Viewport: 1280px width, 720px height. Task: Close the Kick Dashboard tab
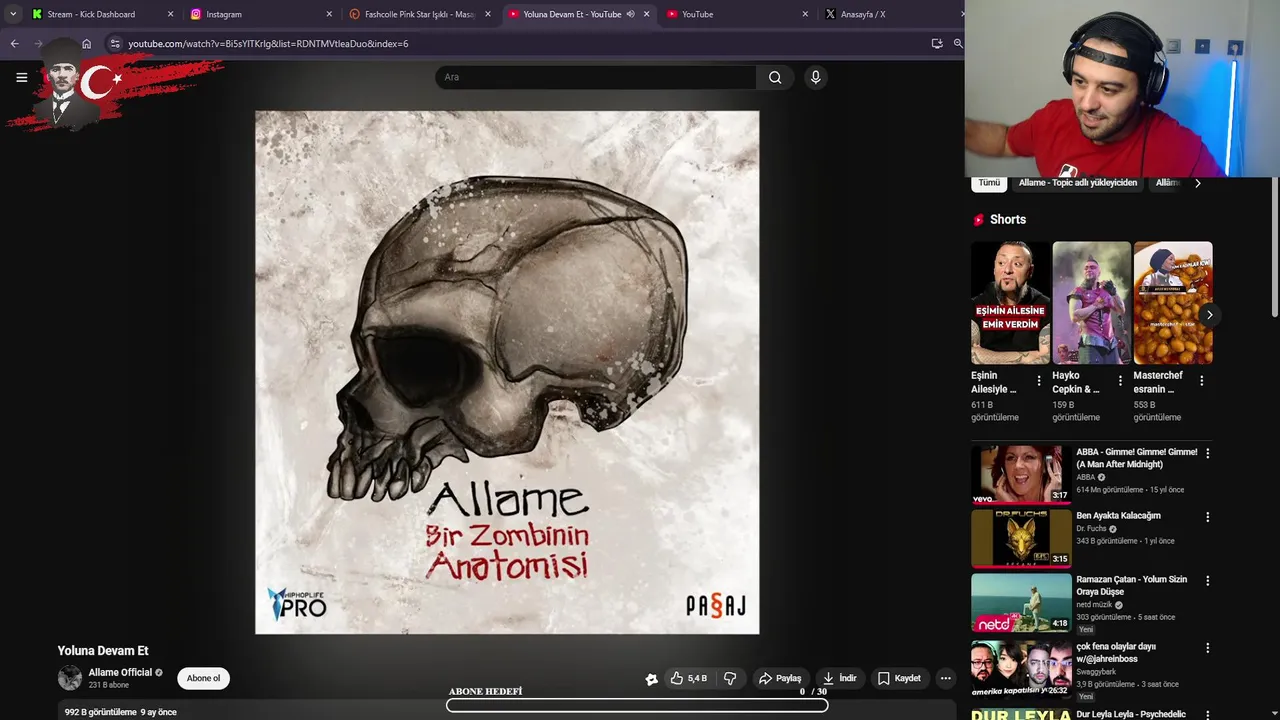click(x=170, y=14)
